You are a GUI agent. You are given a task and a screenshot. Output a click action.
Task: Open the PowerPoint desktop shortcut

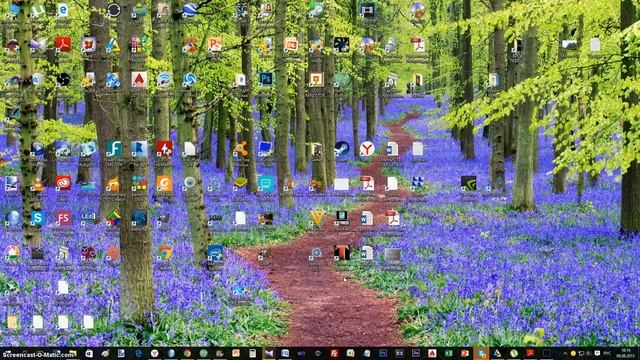[214, 44]
